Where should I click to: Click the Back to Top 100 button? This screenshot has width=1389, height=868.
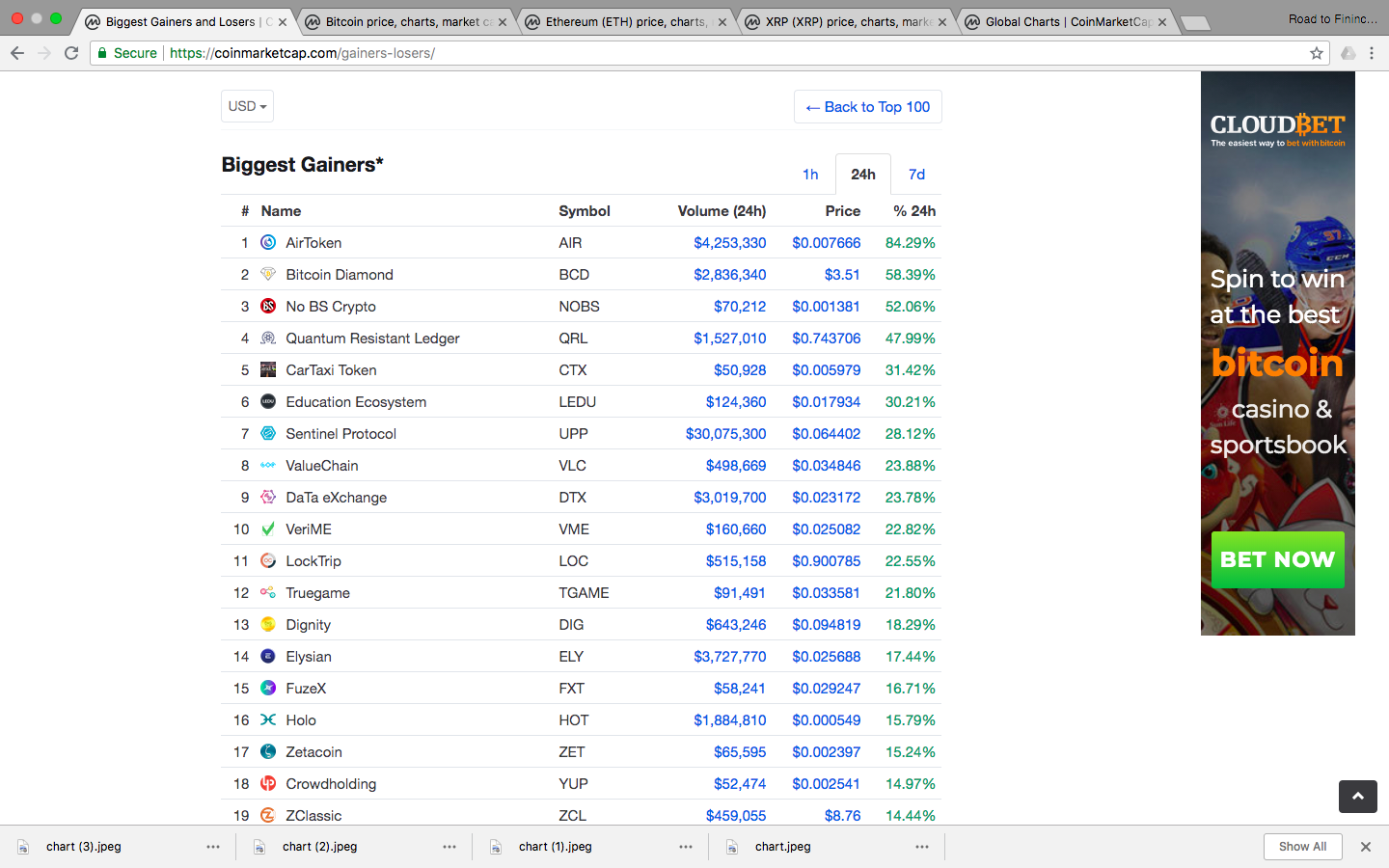pos(868,107)
